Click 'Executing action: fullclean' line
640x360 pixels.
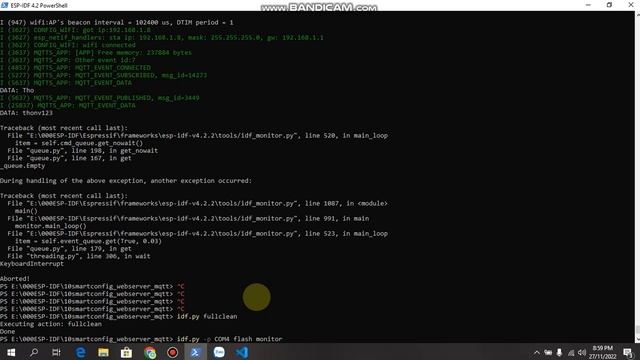coord(51,324)
